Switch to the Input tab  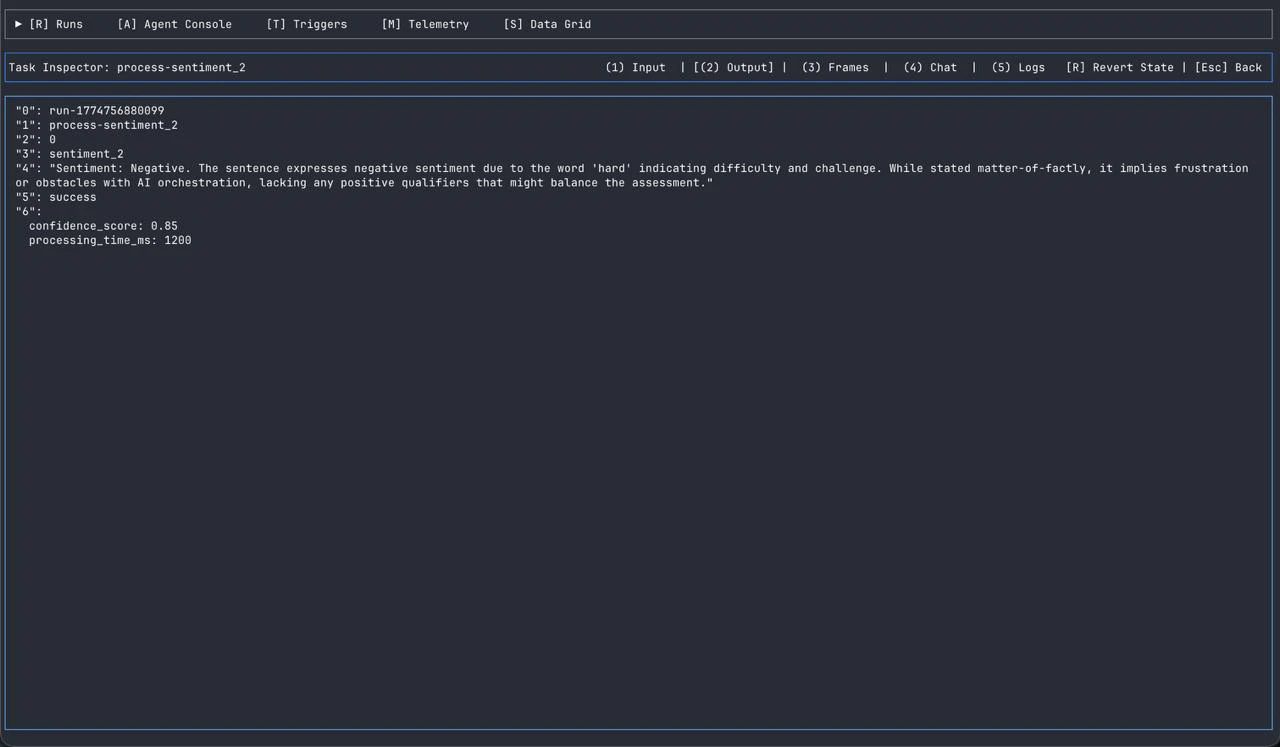[x=635, y=67]
